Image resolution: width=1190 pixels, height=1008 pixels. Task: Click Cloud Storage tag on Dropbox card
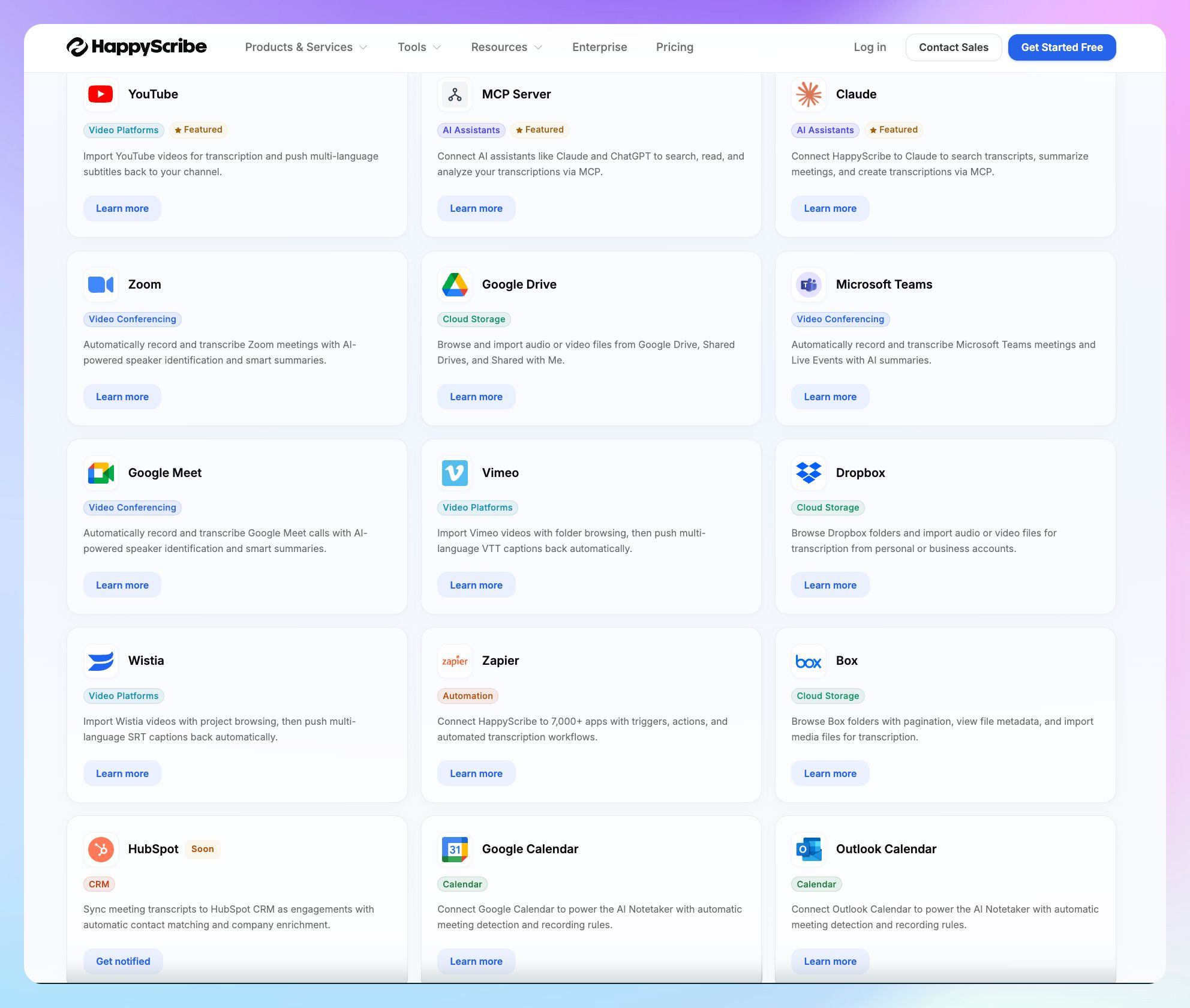pyautogui.click(x=828, y=508)
